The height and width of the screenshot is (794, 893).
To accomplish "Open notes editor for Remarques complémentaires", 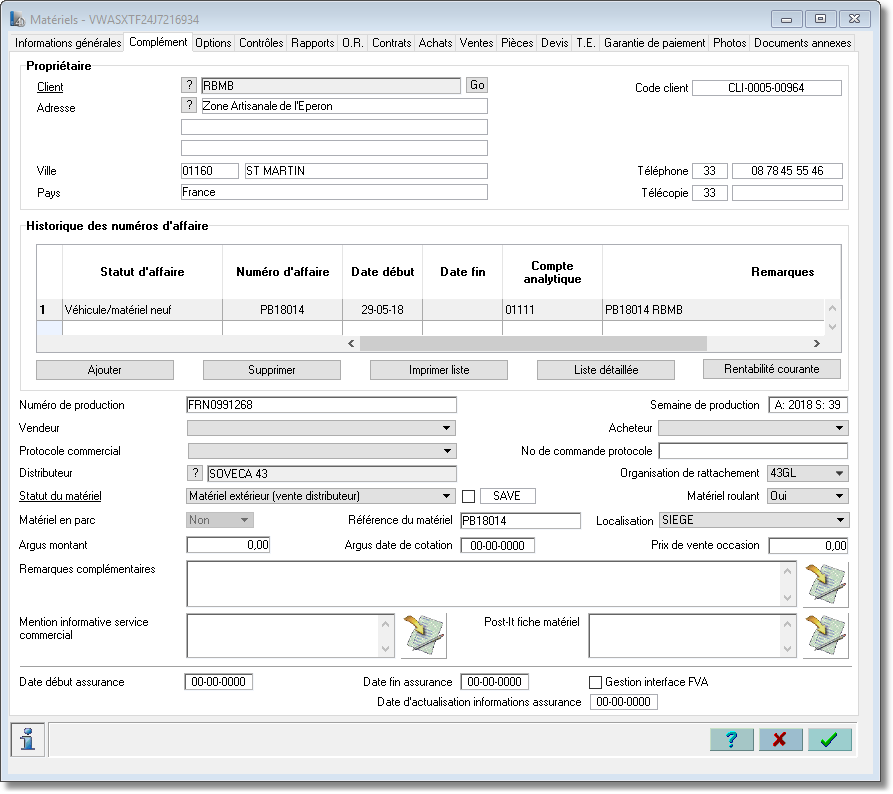I will (825, 584).
